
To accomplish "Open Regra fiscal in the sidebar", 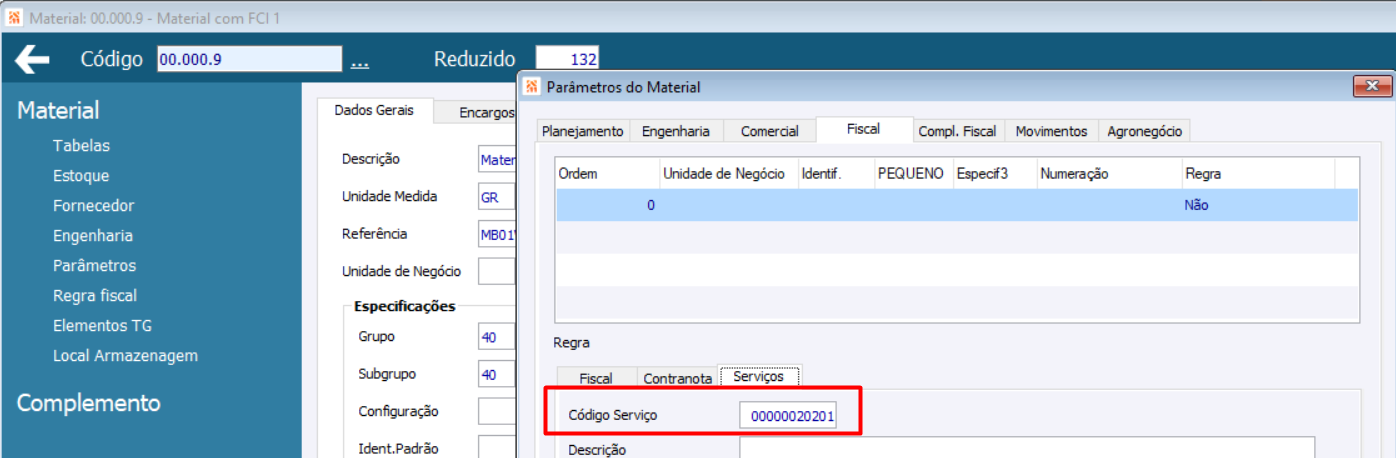I will tap(95, 296).
